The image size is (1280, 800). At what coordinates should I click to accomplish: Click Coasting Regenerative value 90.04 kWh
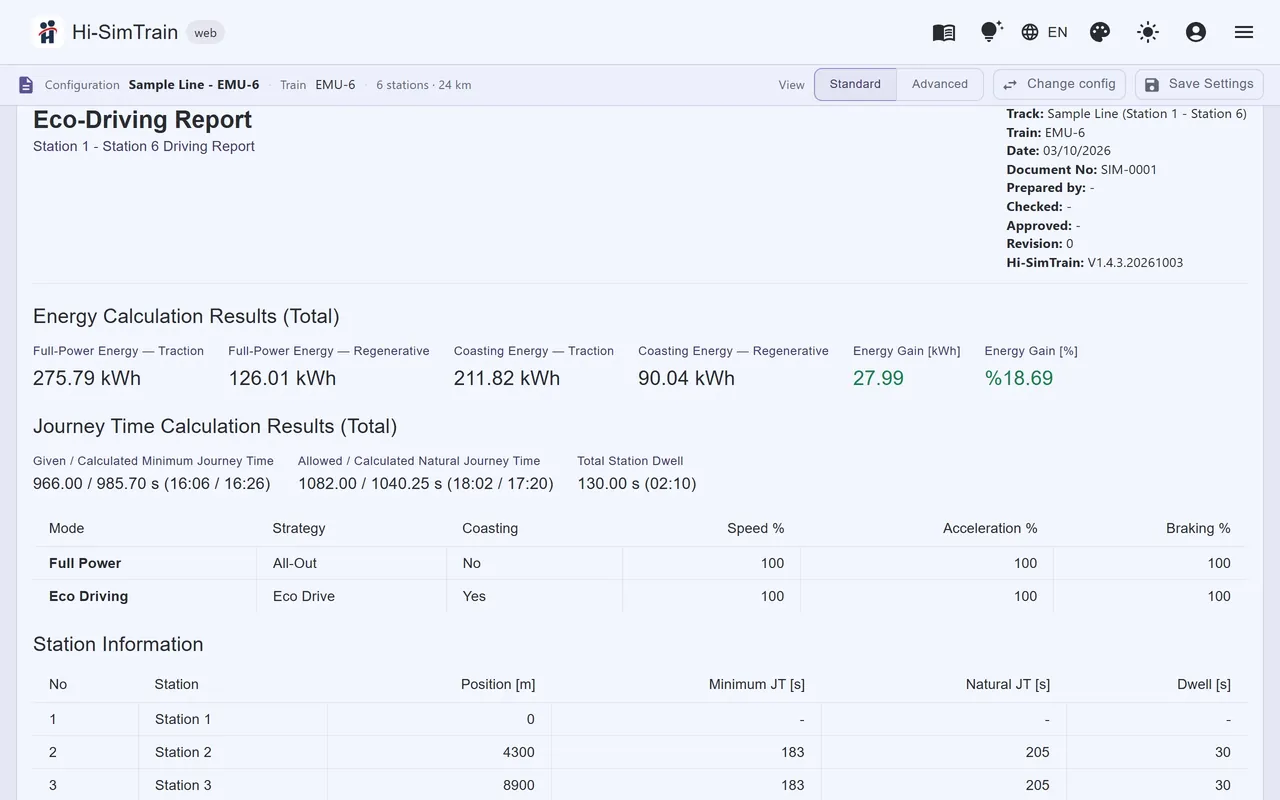[x=687, y=378]
